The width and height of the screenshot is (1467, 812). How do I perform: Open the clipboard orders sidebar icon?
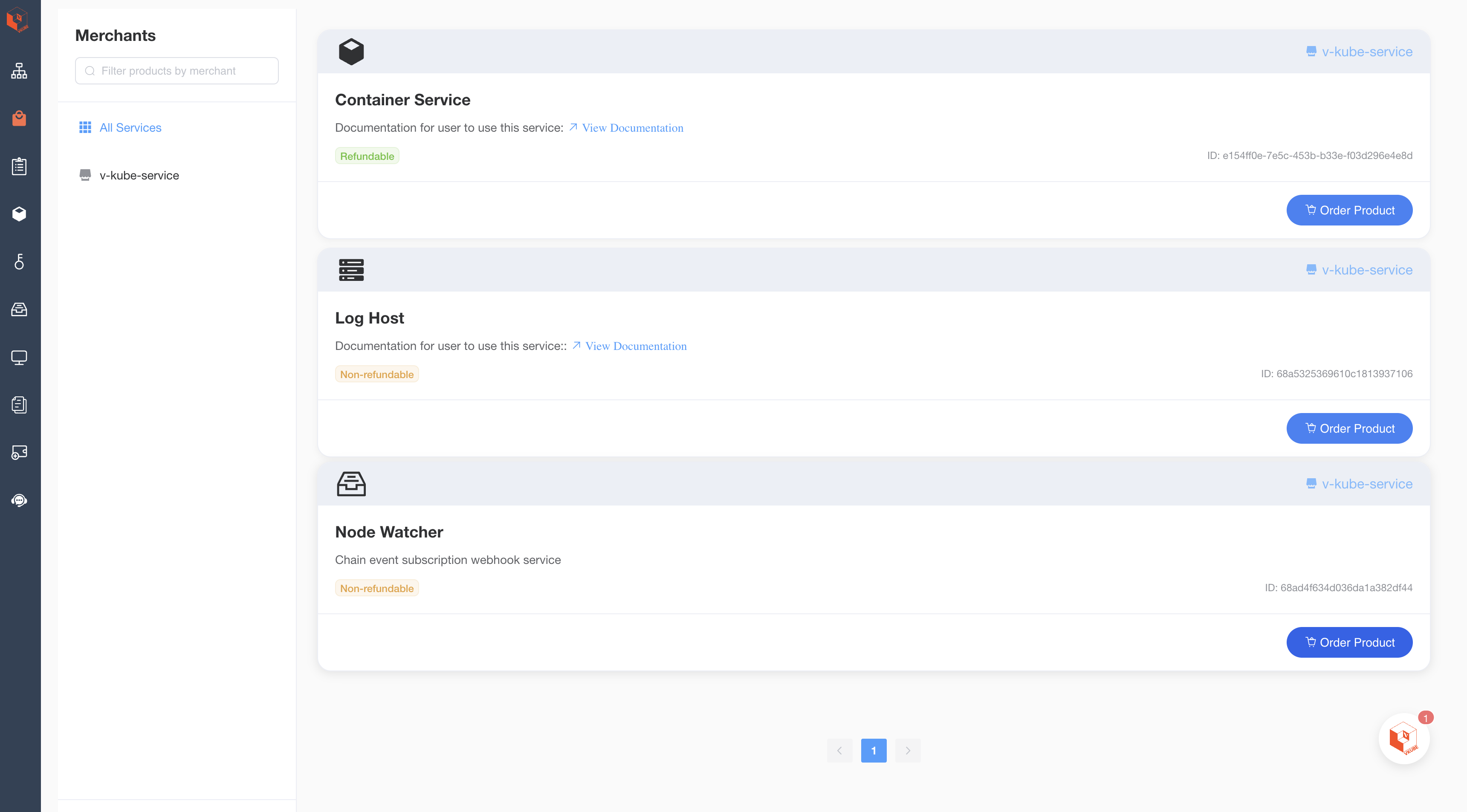click(x=19, y=166)
